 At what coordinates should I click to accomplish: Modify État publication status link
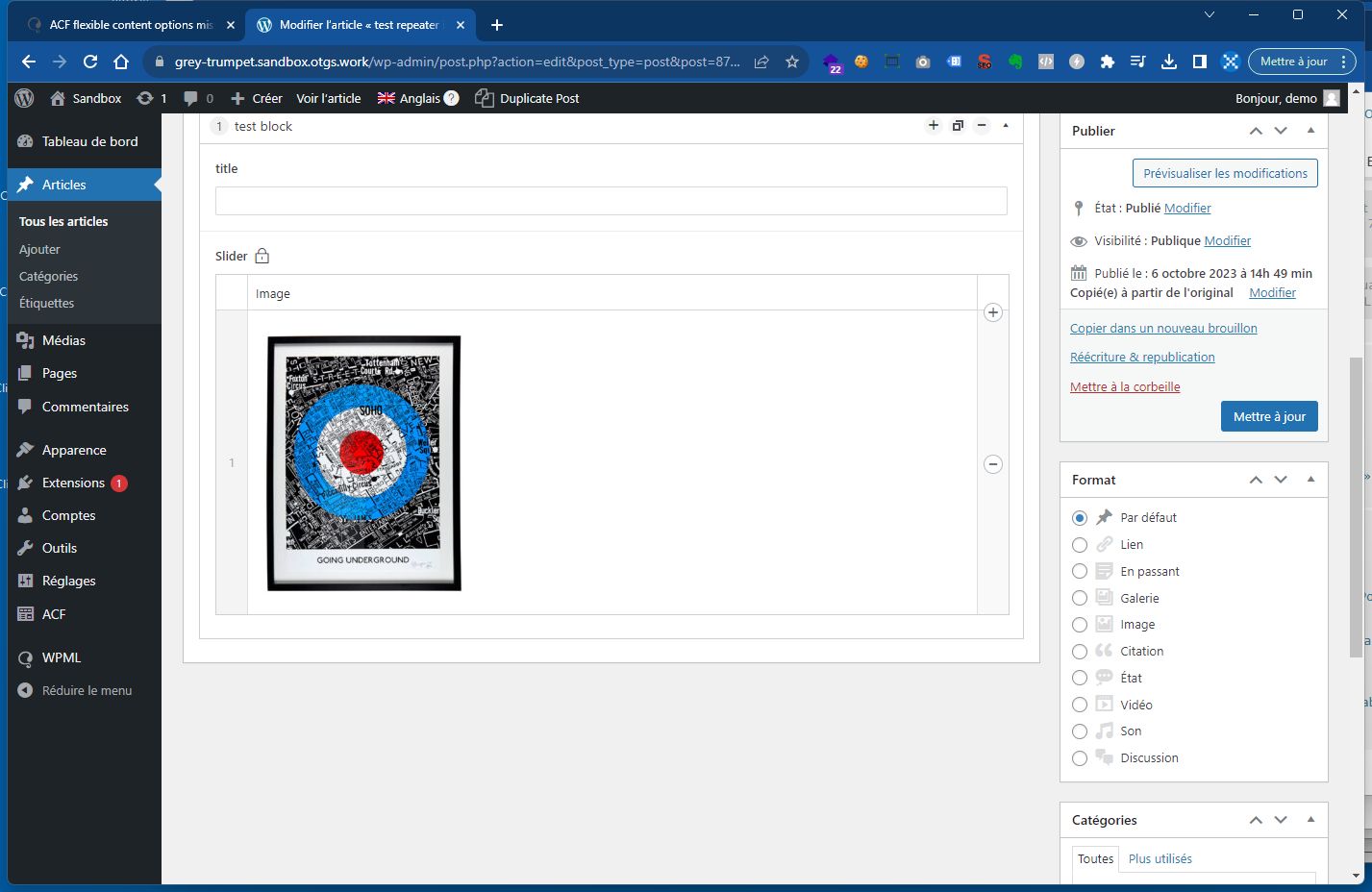click(1187, 208)
